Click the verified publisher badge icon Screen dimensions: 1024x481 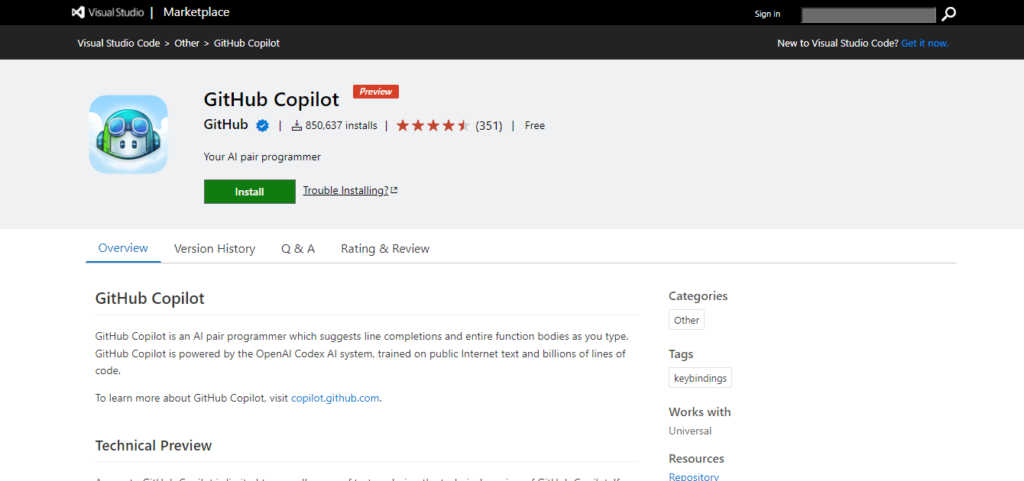click(262, 125)
